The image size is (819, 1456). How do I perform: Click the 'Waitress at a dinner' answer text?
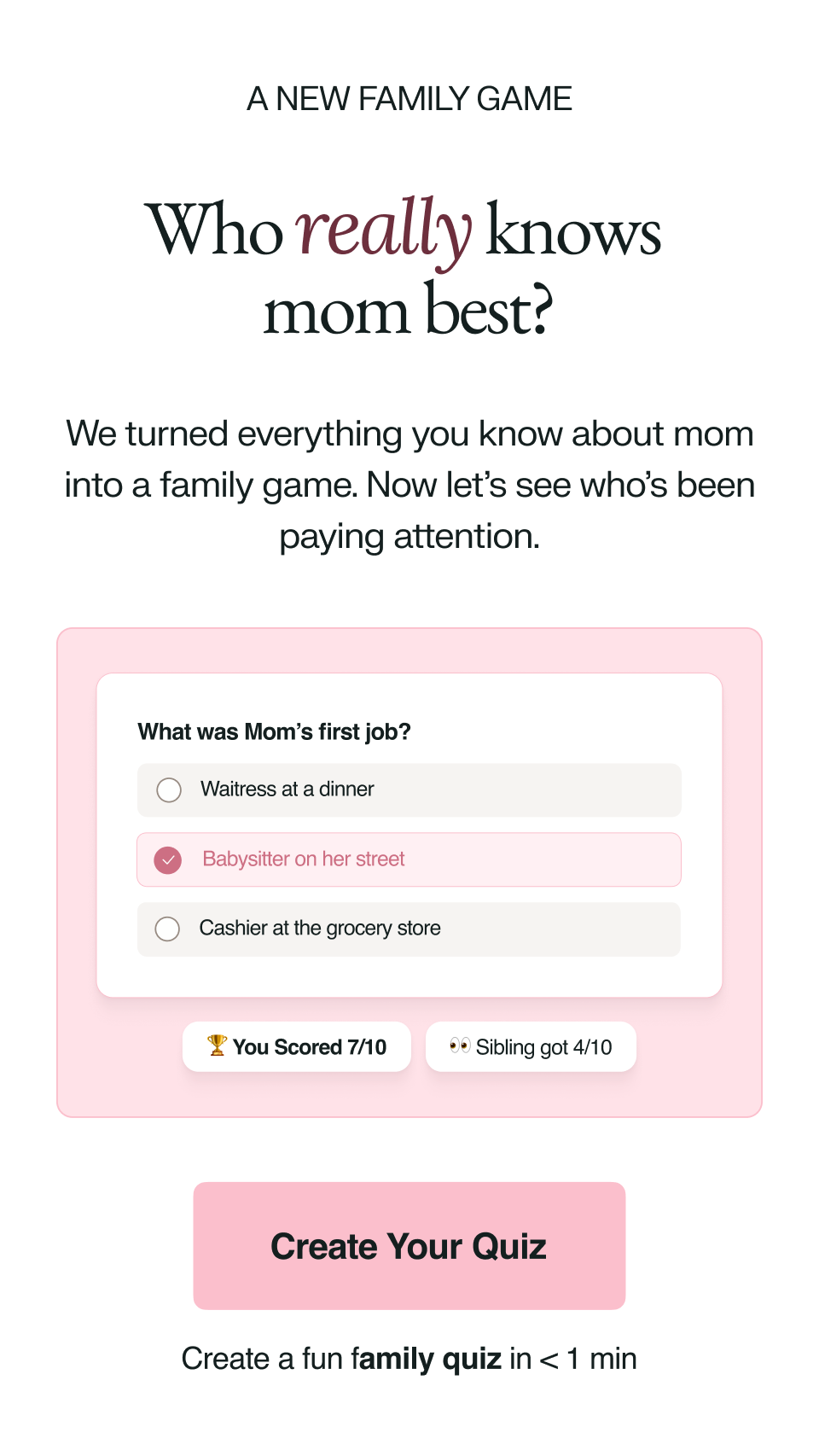click(x=288, y=789)
